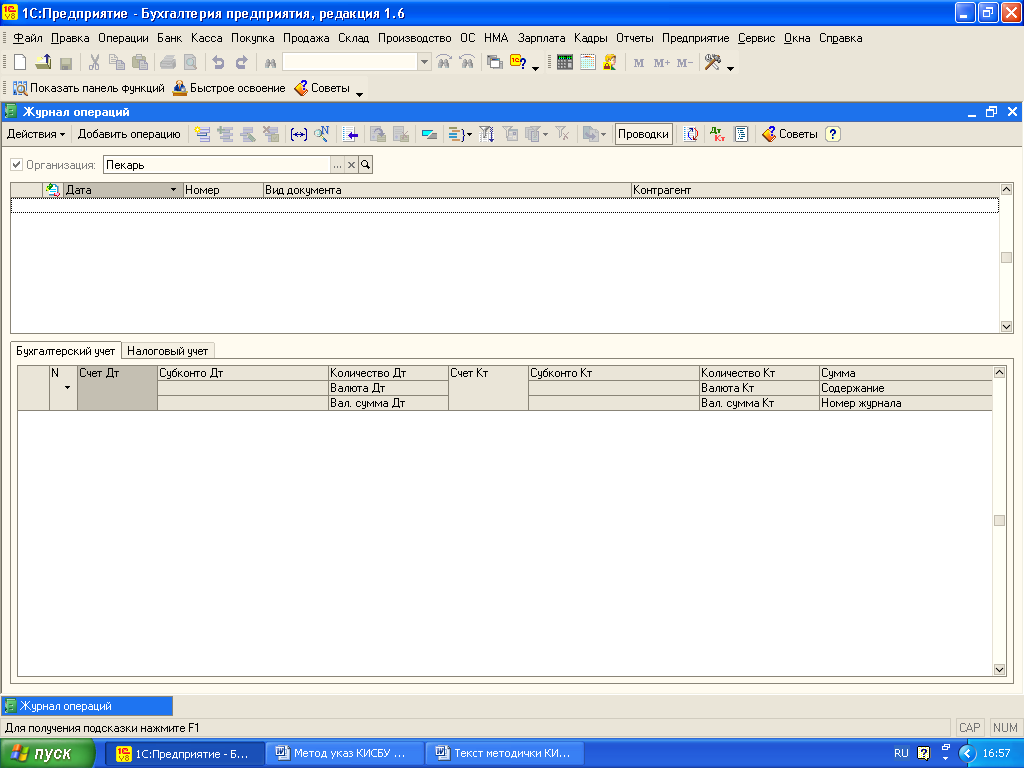The width and height of the screenshot is (1024, 768).
Task: Click the Copy icon in main toolbar
Action: (x=117, y=63)
